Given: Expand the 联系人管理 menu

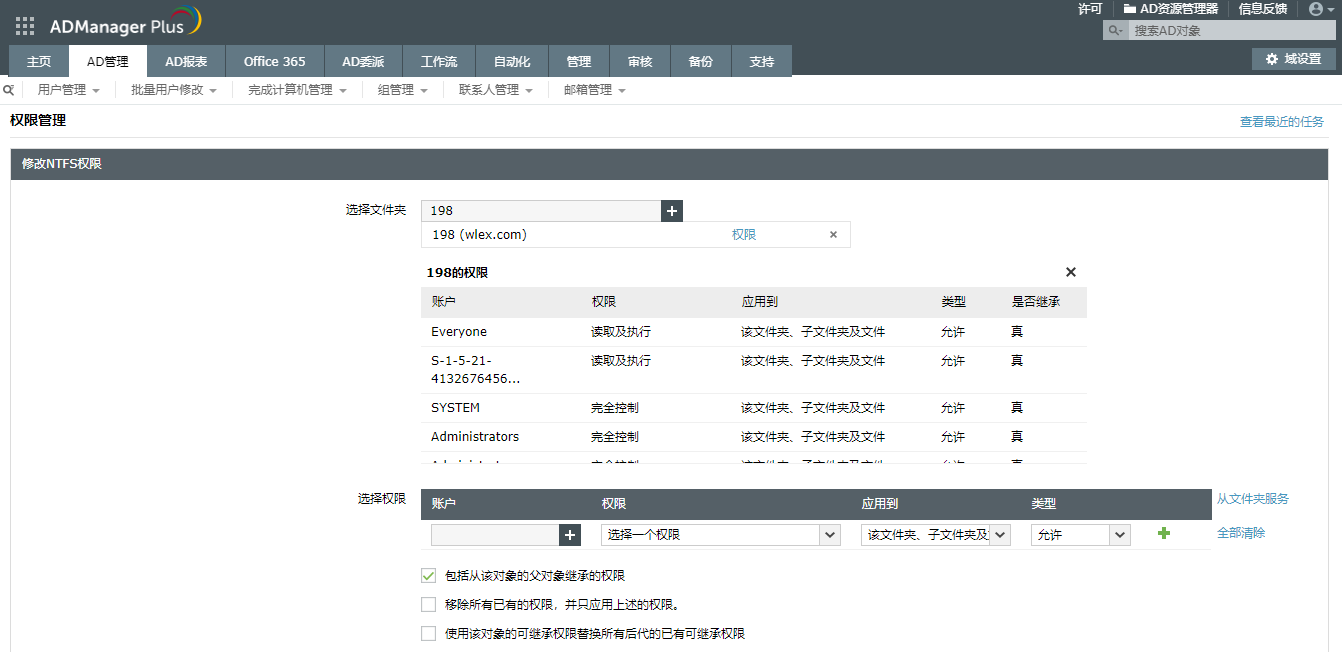Looking at the screenshot, I should point(496,90).
